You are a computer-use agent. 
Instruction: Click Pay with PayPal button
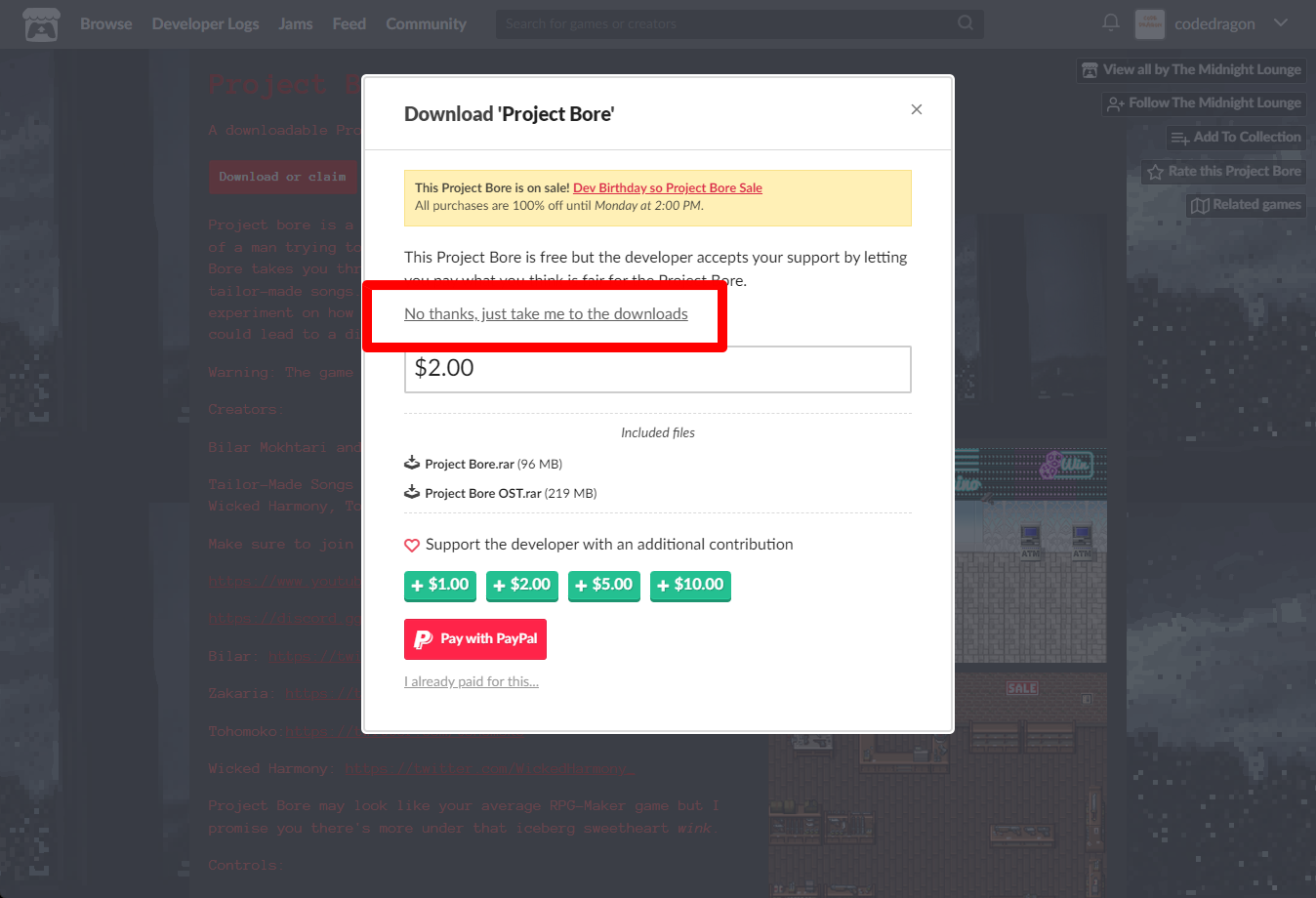click(x=475, y=639)
